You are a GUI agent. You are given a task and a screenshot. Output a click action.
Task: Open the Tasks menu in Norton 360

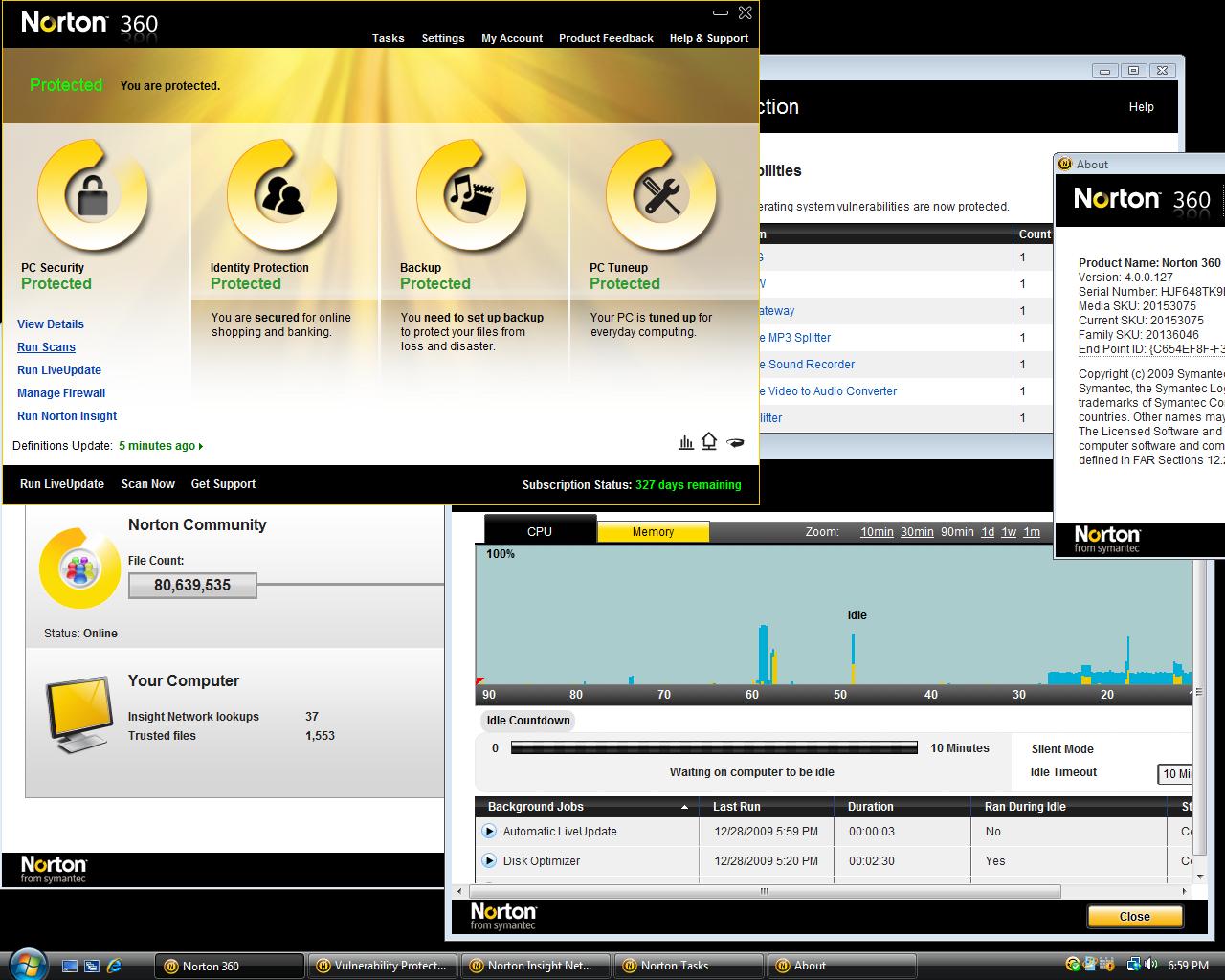pyautogui.click(x=388, y=38)
